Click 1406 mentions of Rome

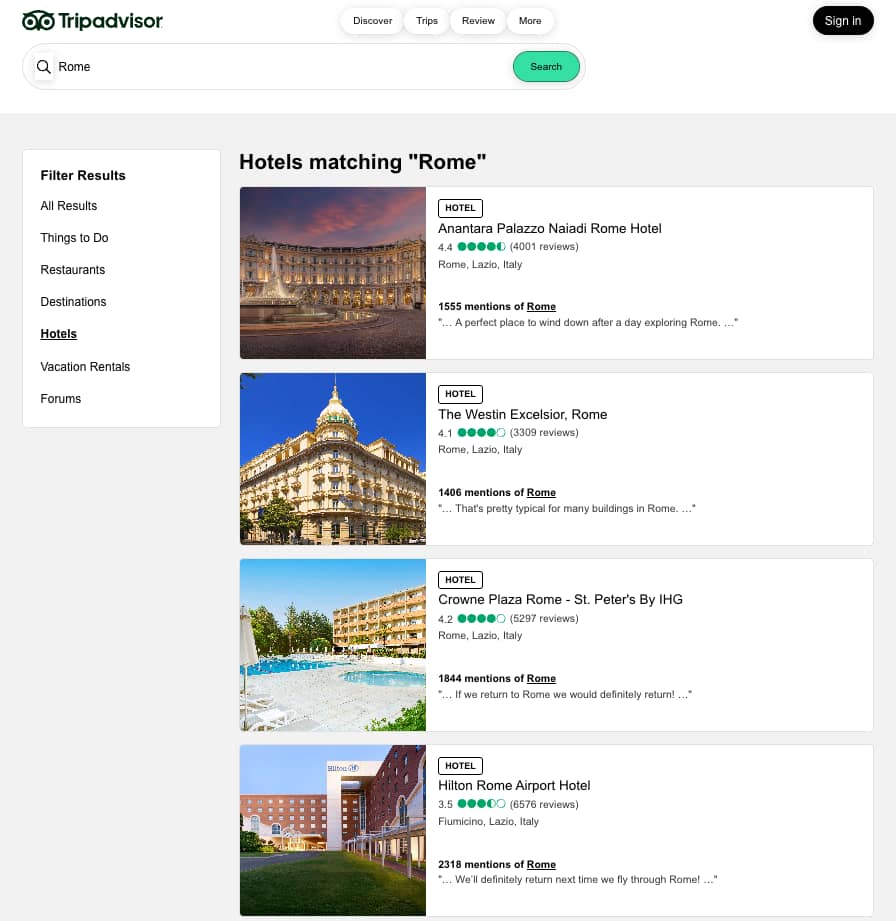496,493
